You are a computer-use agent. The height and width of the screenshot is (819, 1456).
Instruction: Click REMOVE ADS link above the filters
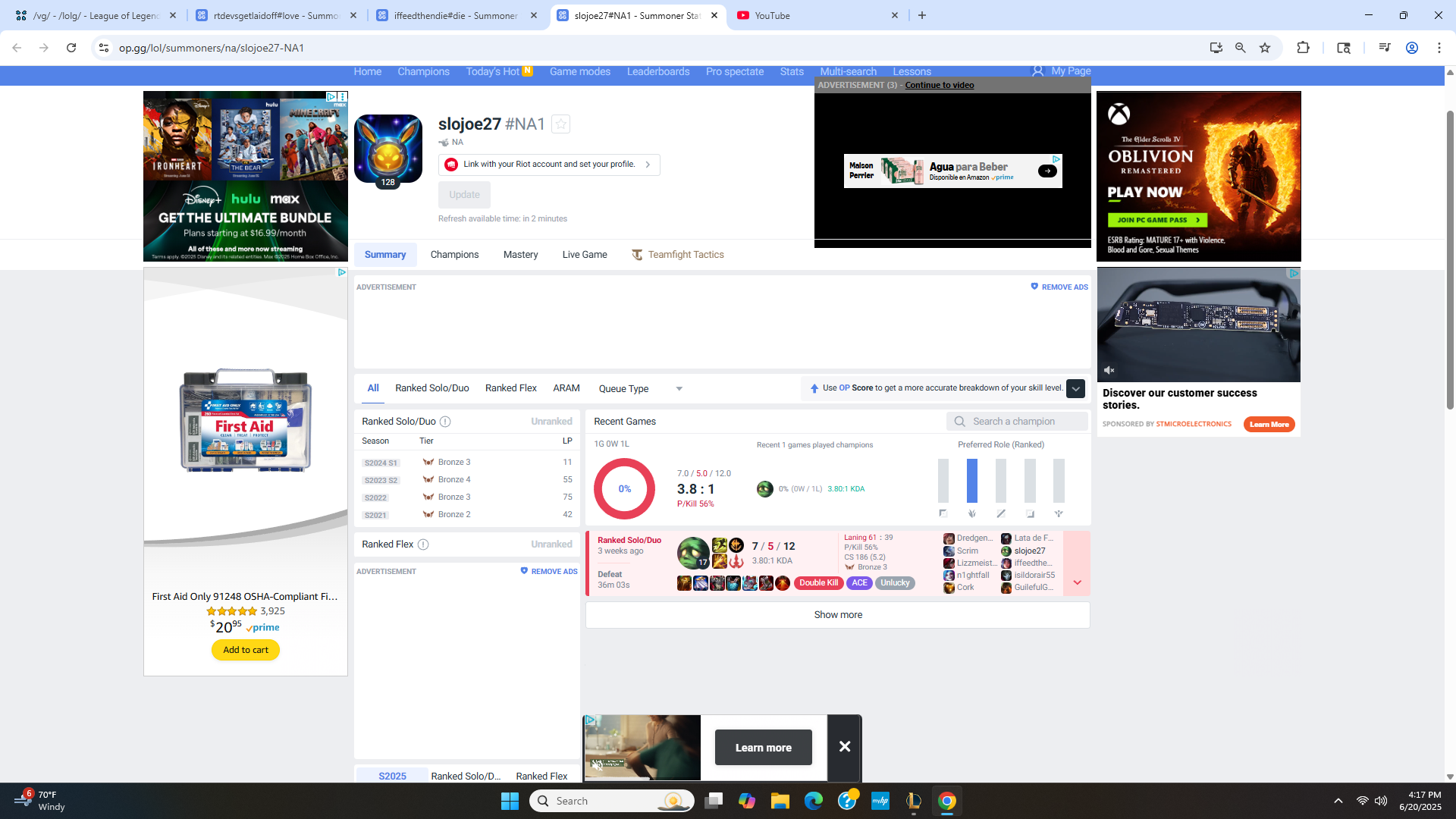click(x=1059, y=287)
